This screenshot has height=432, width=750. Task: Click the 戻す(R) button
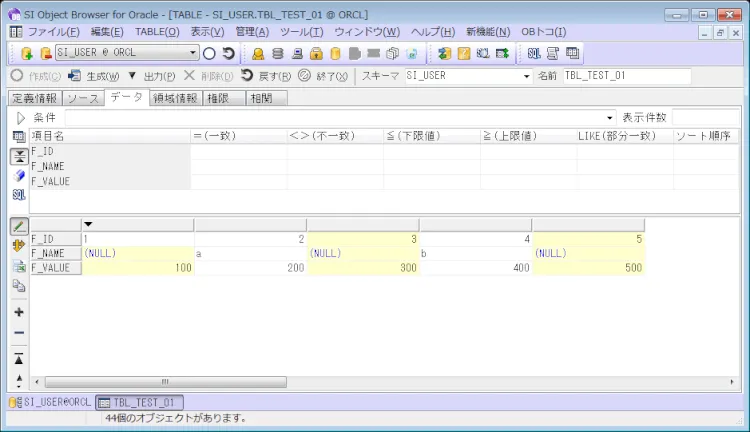(266, 76)
